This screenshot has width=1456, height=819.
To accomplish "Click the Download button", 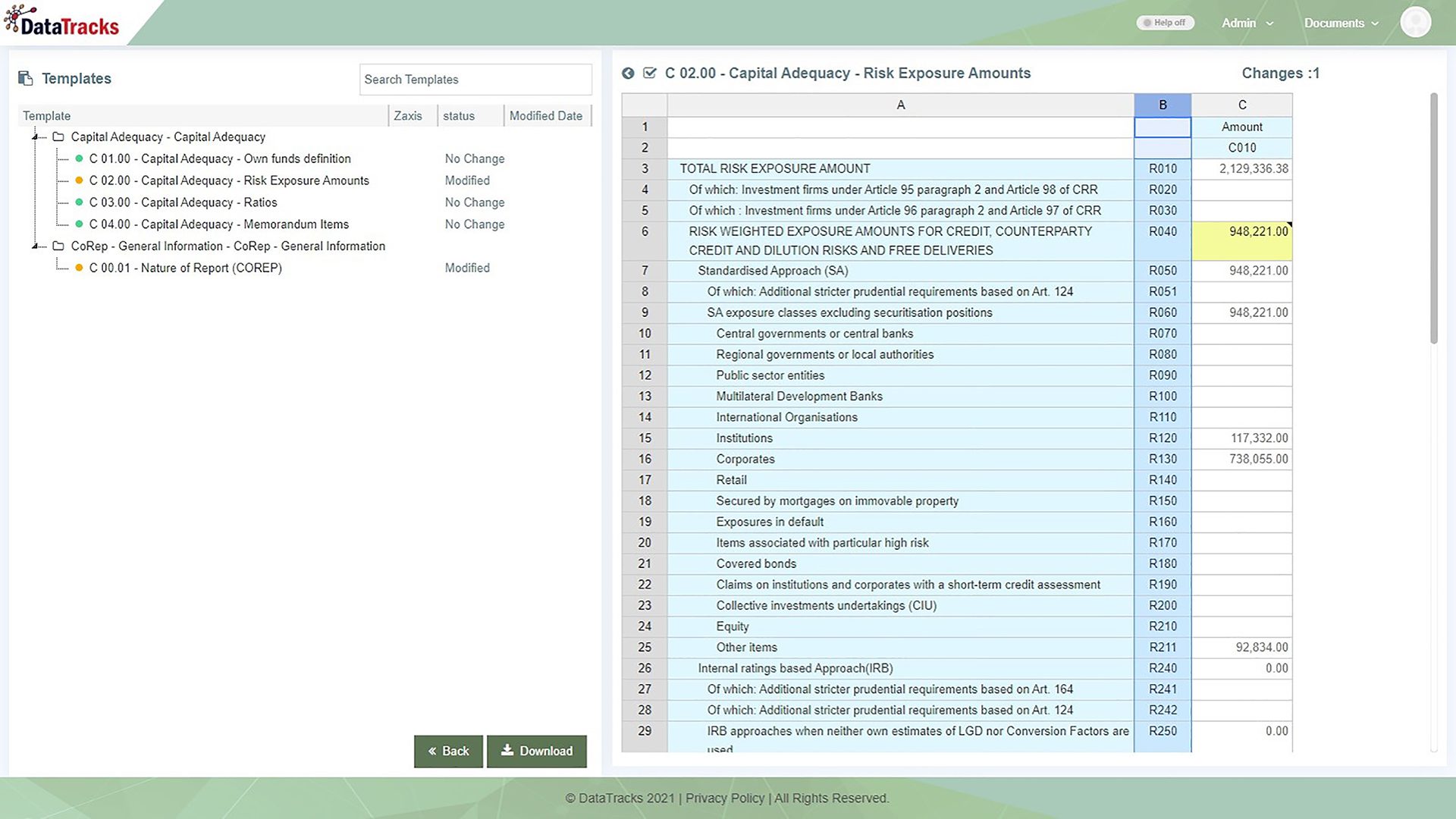I will 537,751.
